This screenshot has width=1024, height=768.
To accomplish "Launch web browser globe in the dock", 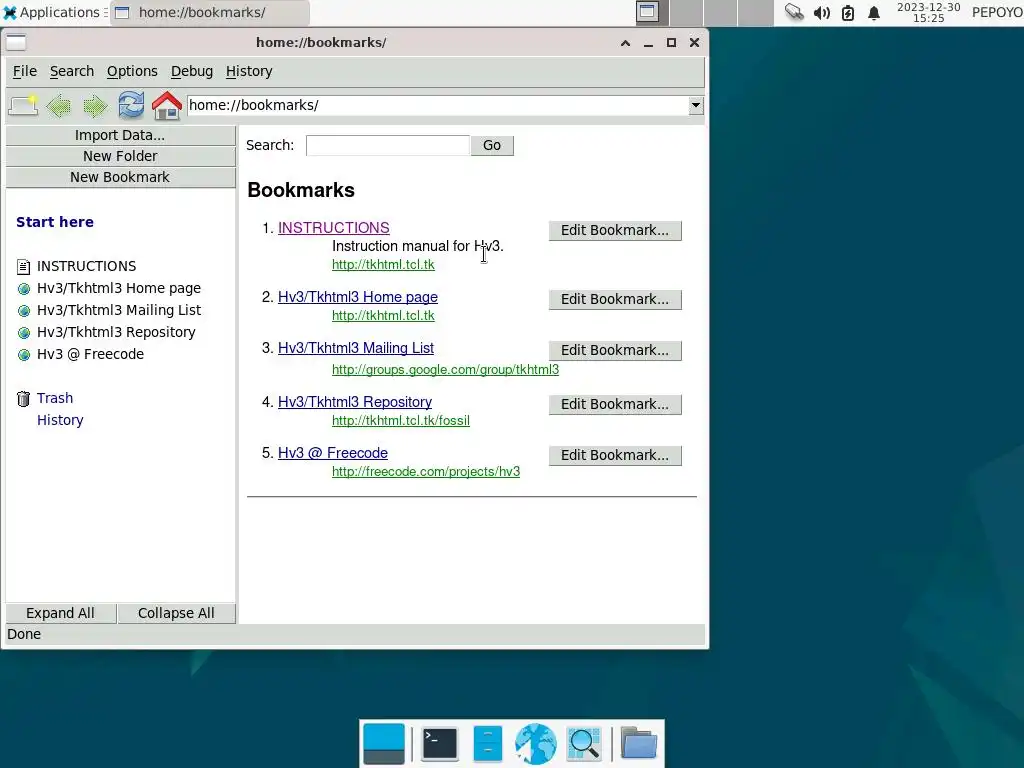I will pyautogui.click(x=536, y=744).
